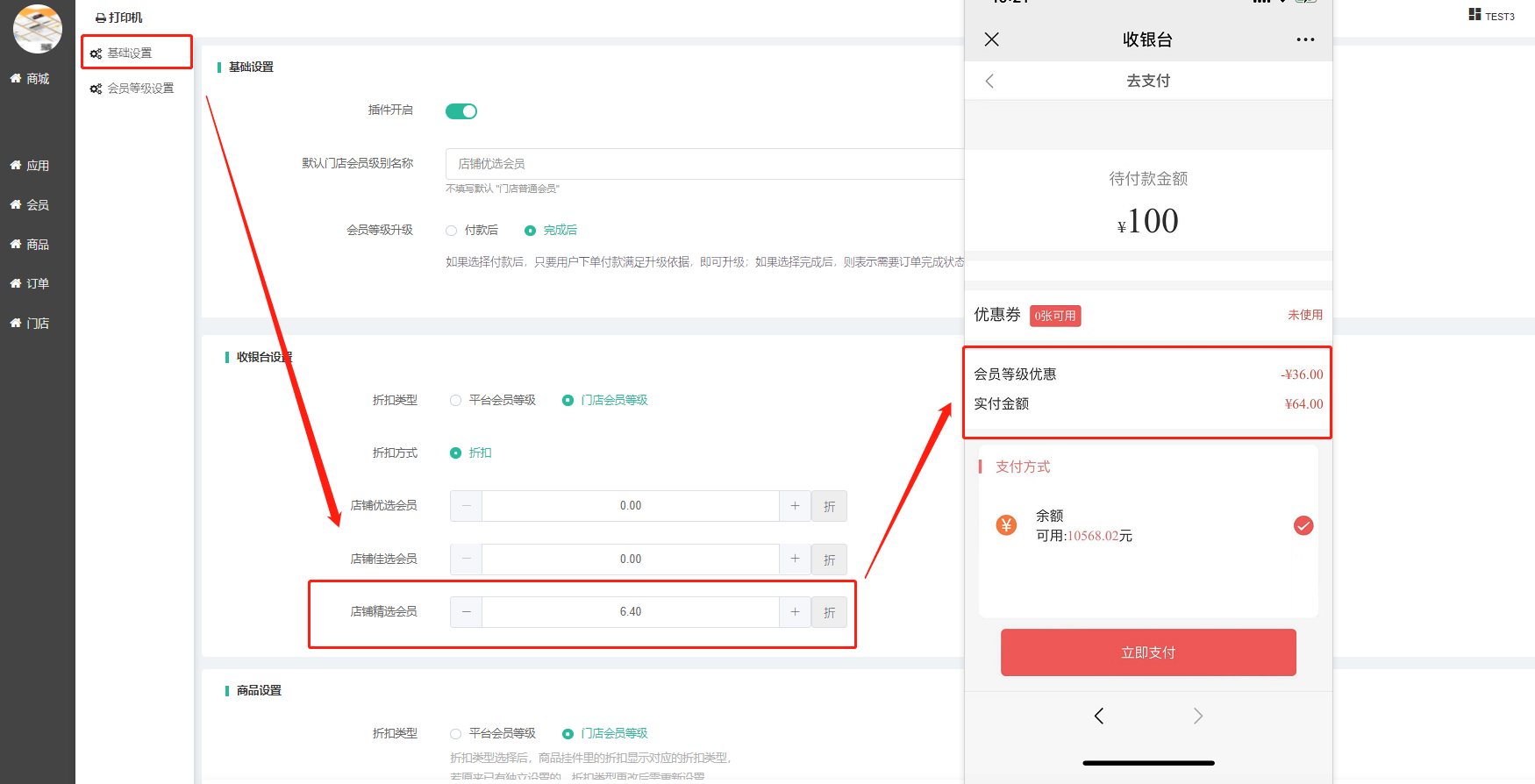
Task: Open the 订单 section in sidebar
Action: (x=37, y=283)
